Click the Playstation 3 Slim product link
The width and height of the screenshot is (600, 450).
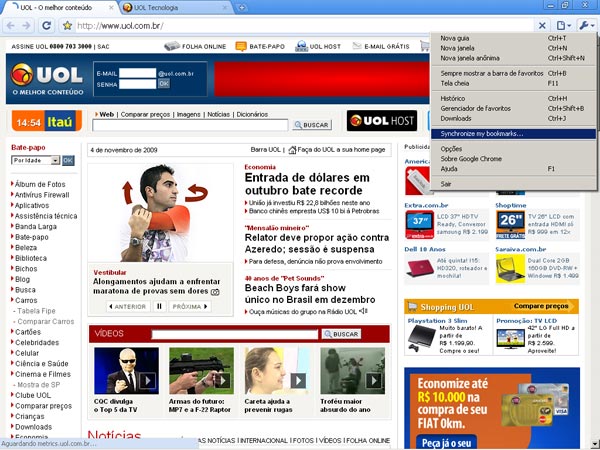click(437, 321)
